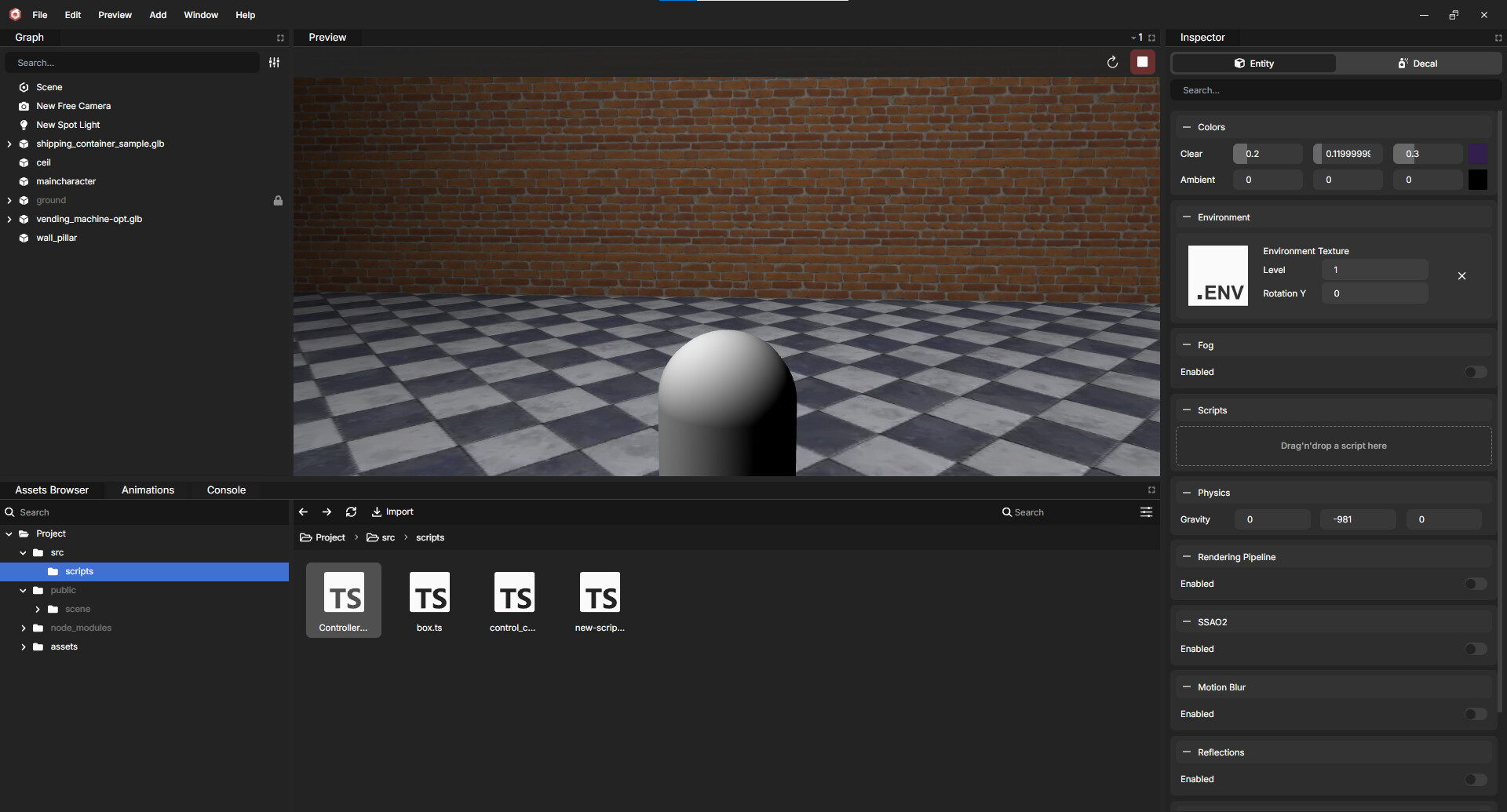Select the new-scrip TypeScript file

pos(600,600)
